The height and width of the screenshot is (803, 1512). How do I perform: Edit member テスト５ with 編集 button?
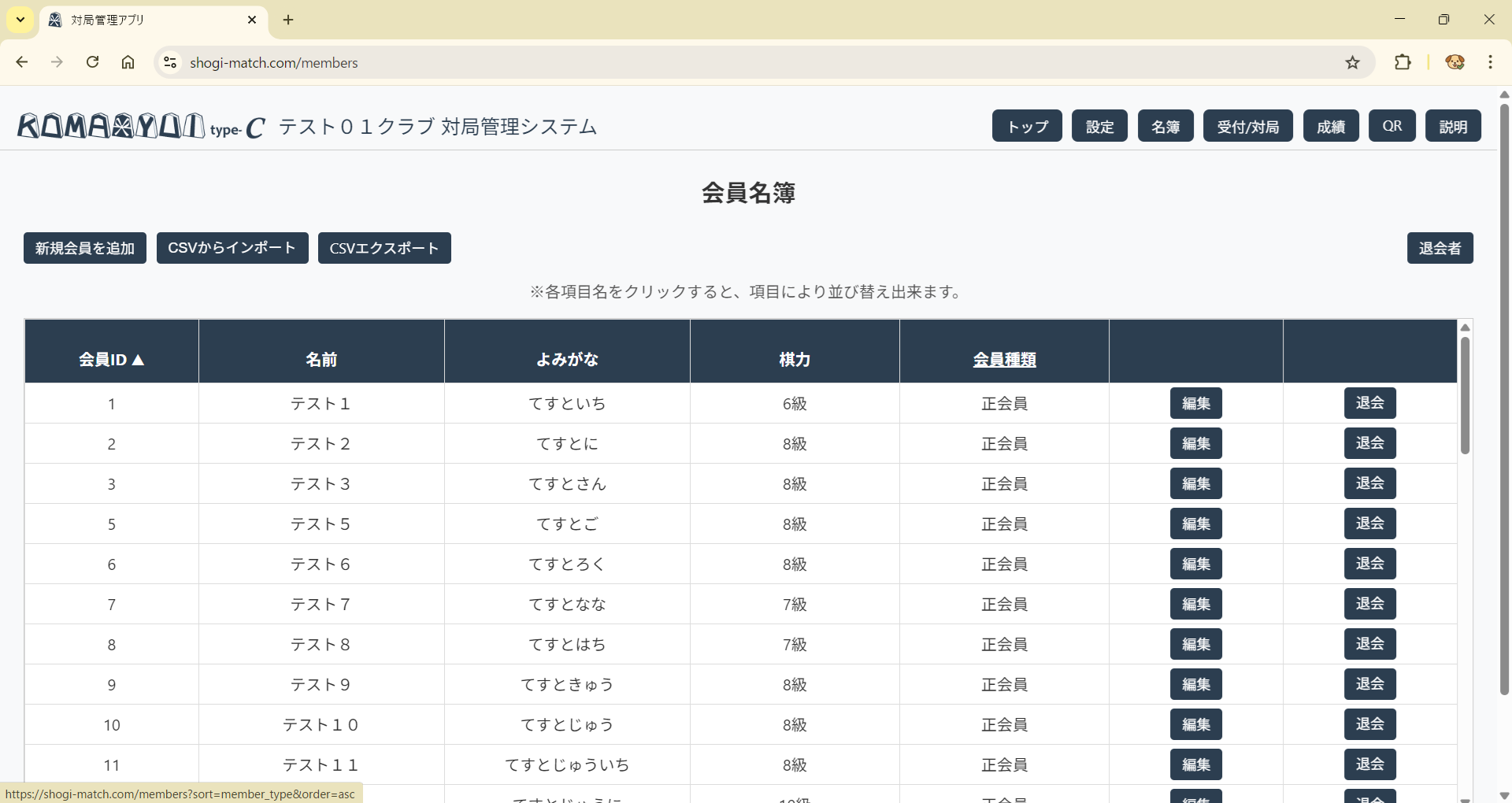click(1195, 524)
